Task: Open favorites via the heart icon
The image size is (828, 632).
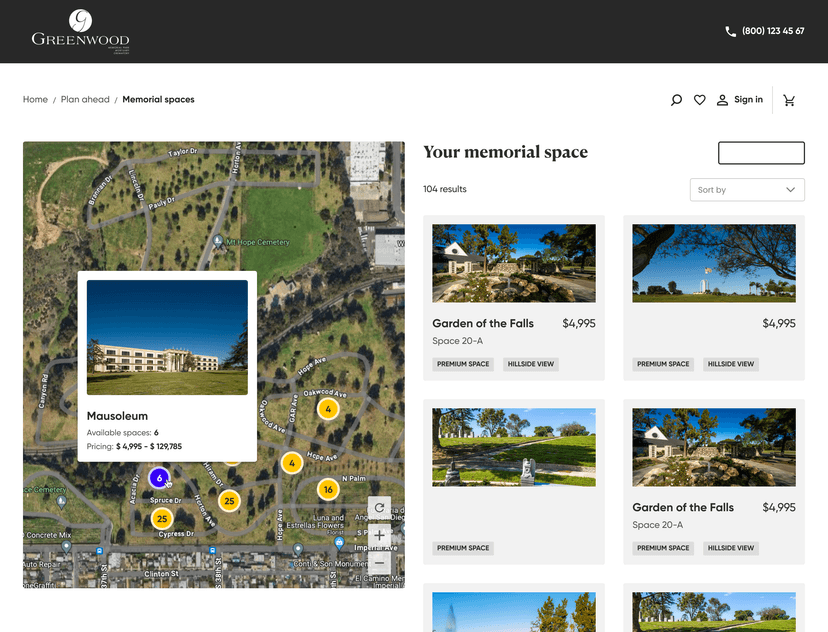Action: [x=700, y=100]
